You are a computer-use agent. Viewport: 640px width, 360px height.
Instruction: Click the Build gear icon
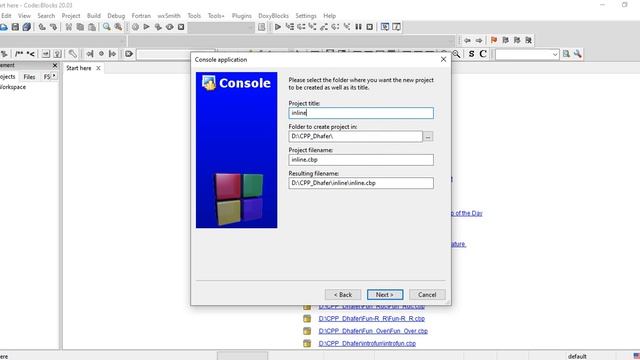pyautogui.click(x=135, y=27)
